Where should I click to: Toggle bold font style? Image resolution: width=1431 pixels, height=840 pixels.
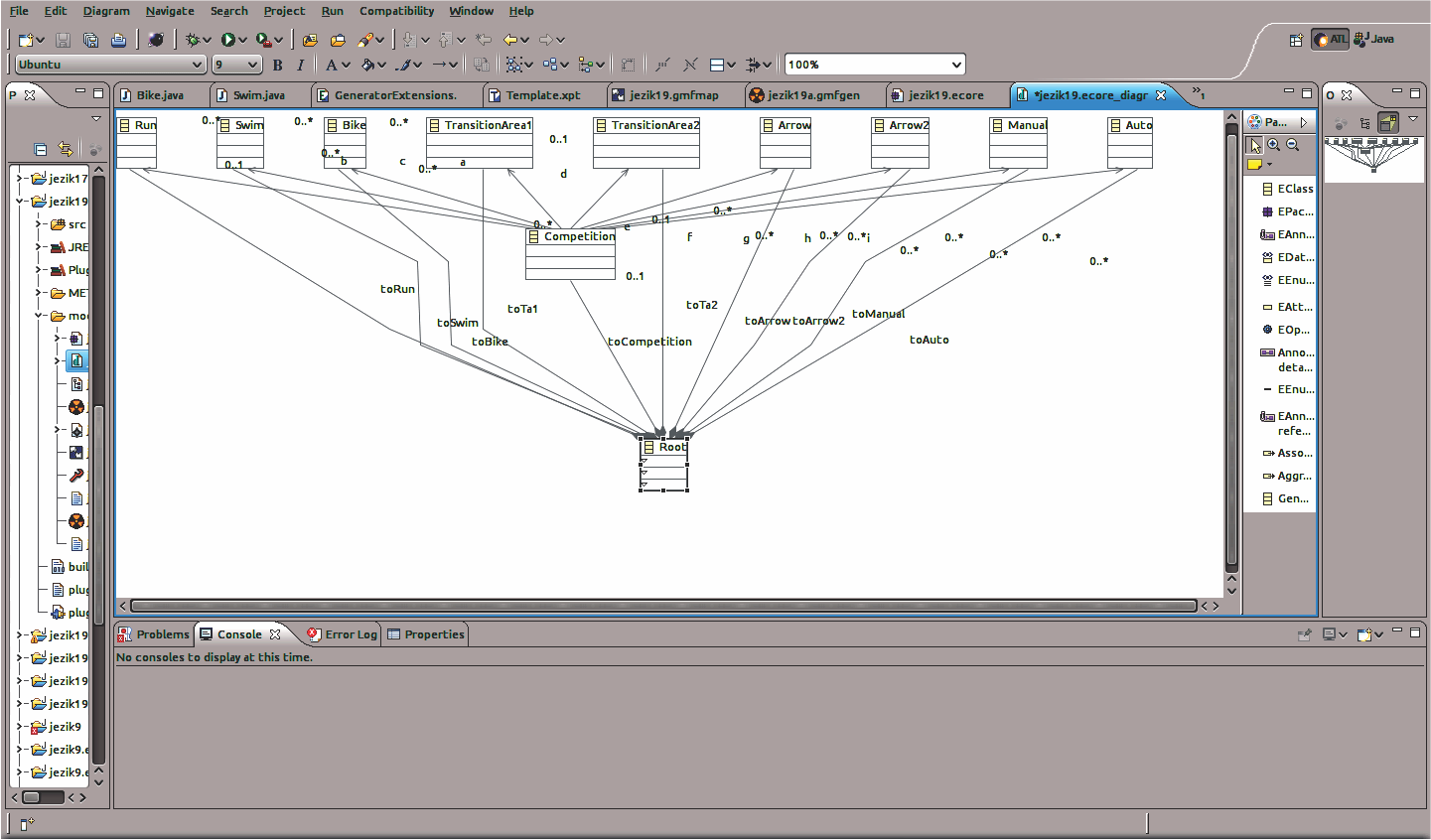[x=277, y=66]
